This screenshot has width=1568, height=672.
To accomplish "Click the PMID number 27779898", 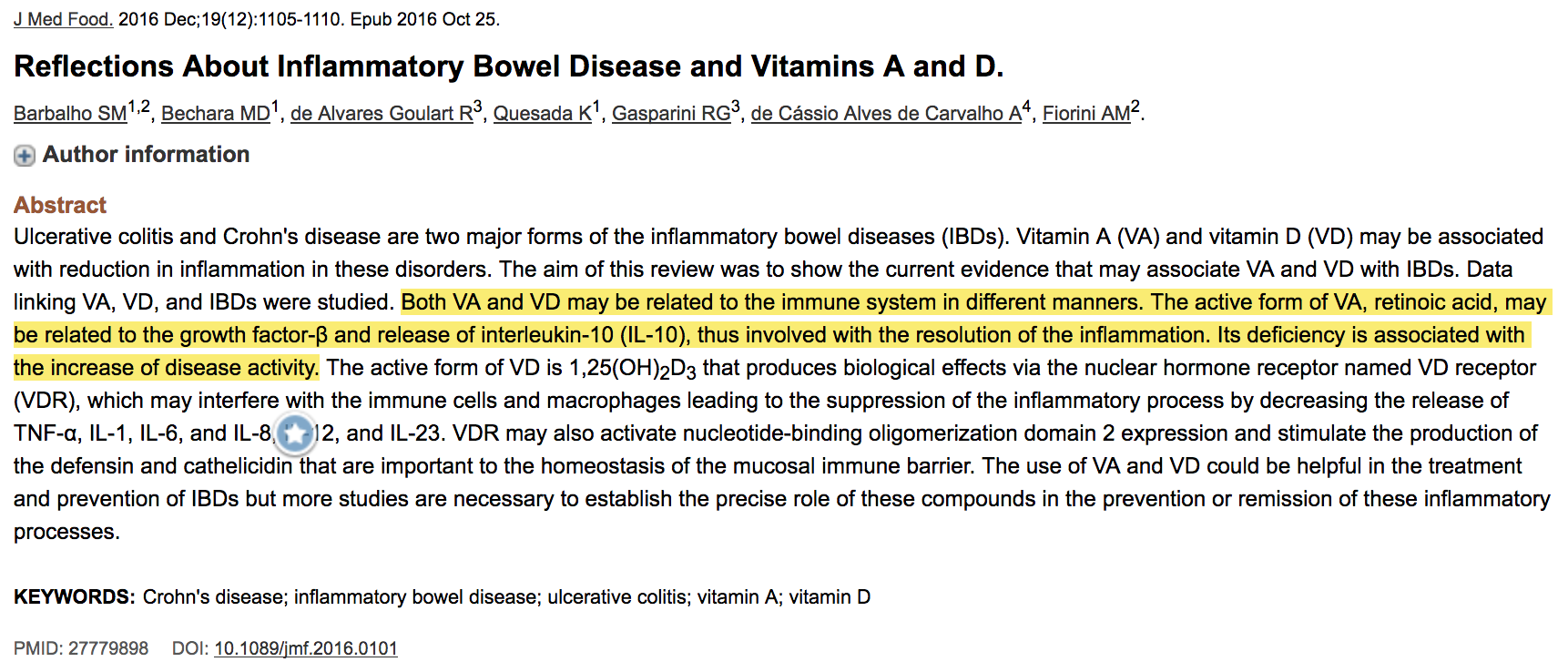I will [108, 648].
